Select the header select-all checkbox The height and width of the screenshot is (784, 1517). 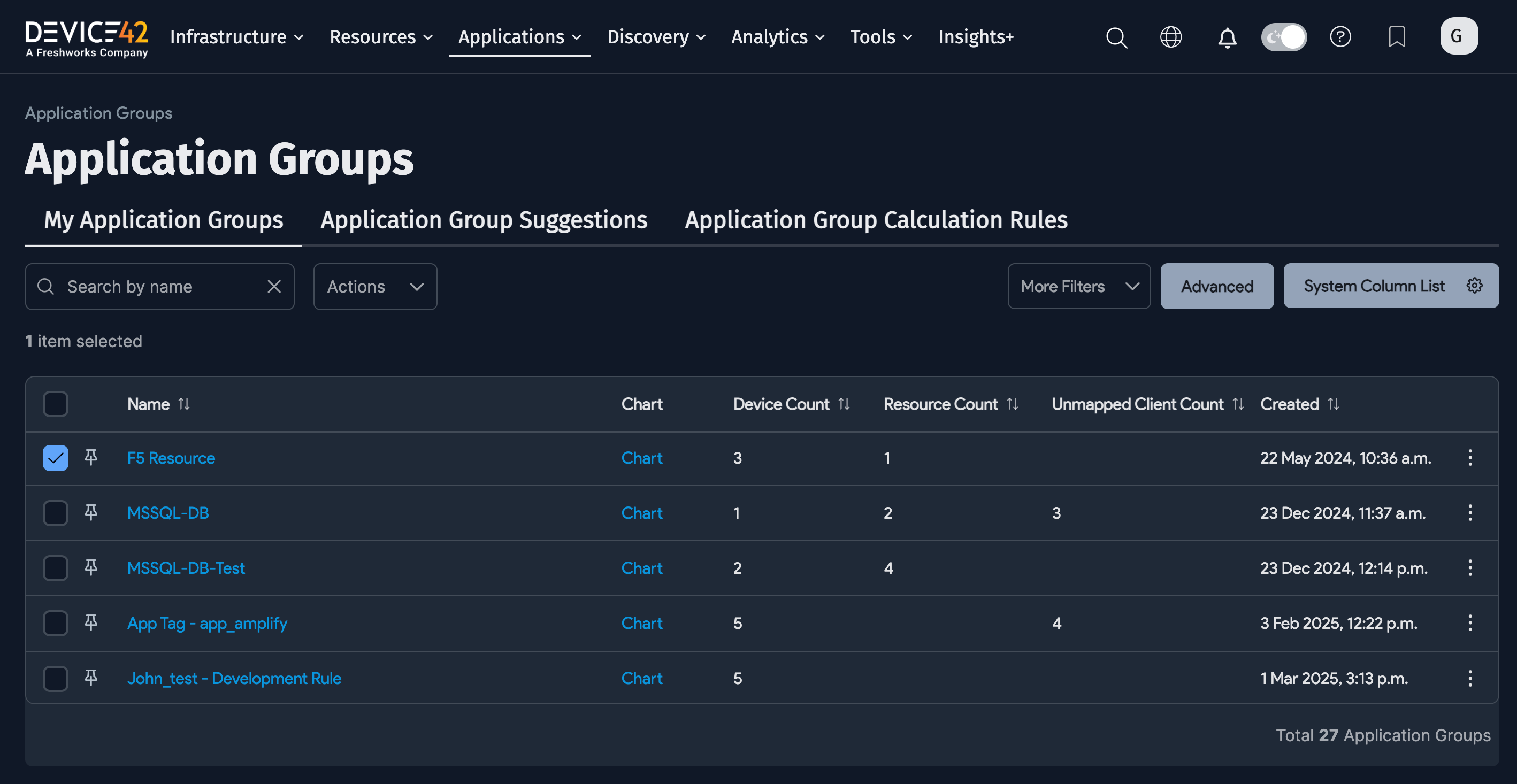click(x=55, y=404)
